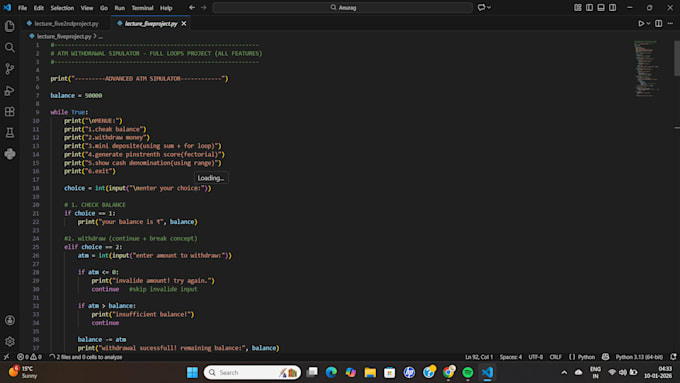Click the Ln 92, Col 1 cursor position
Screen dimensions: 680x383
(x=479, y=357)
